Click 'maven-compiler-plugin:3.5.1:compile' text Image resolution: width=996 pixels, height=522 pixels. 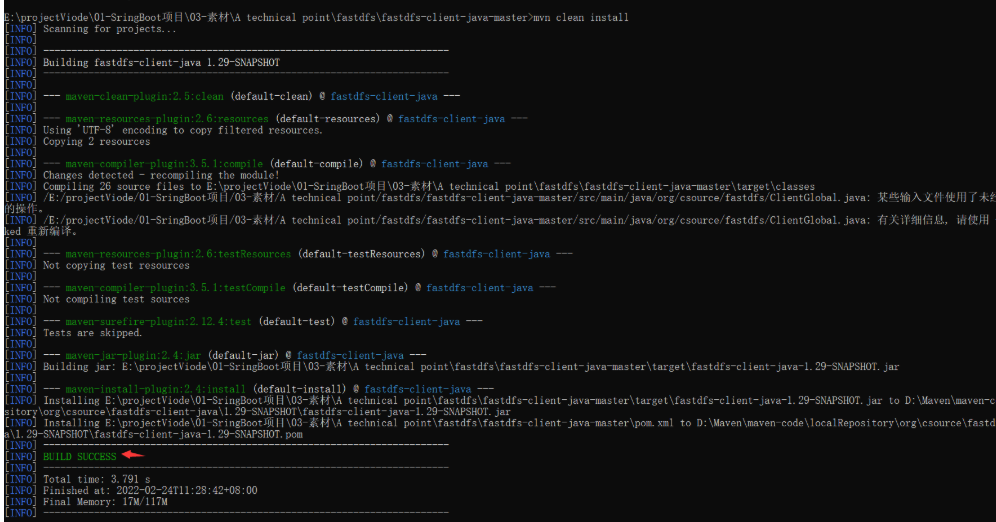[164, 164]
